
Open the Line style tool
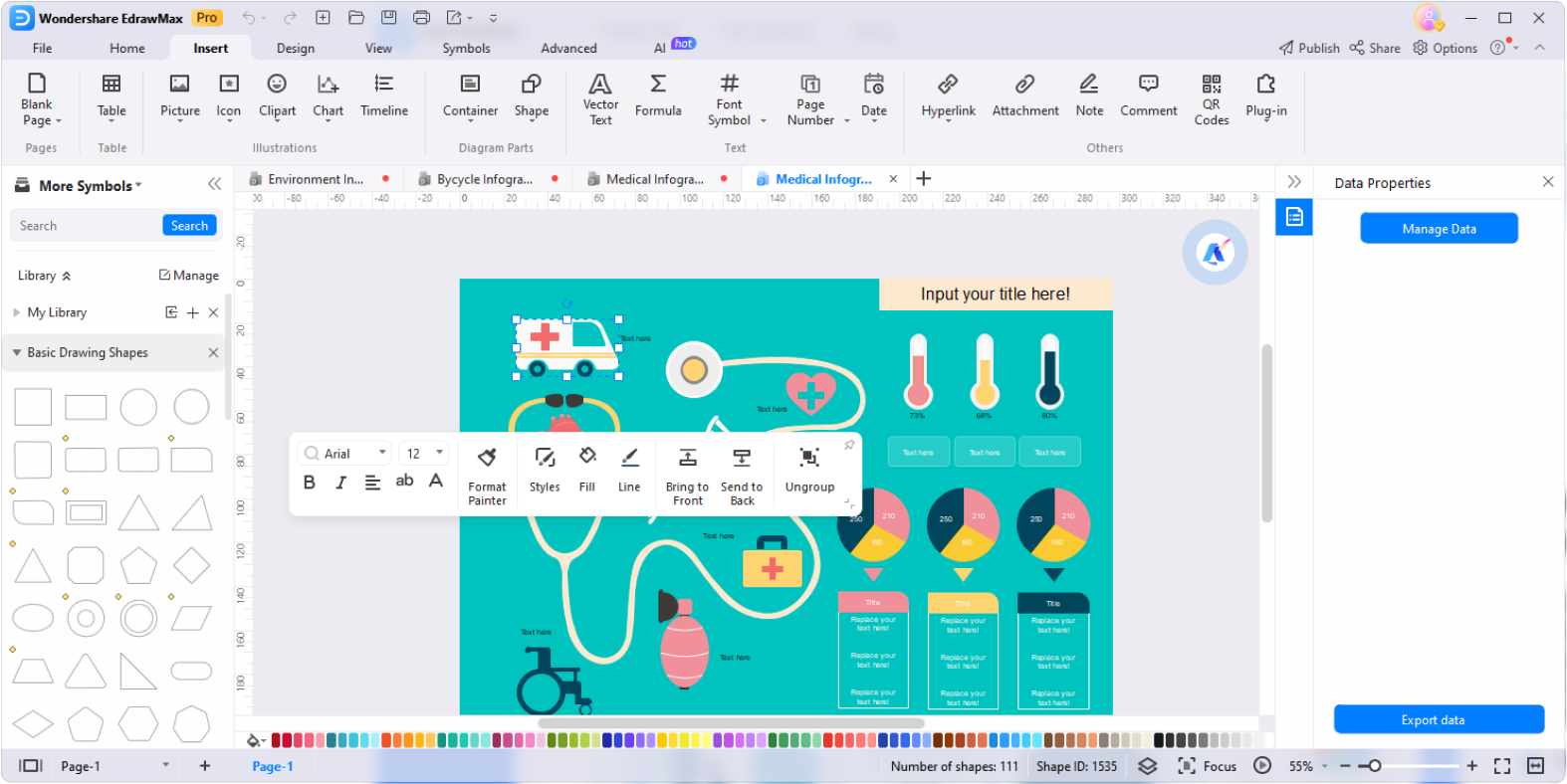tap(629, 470)
